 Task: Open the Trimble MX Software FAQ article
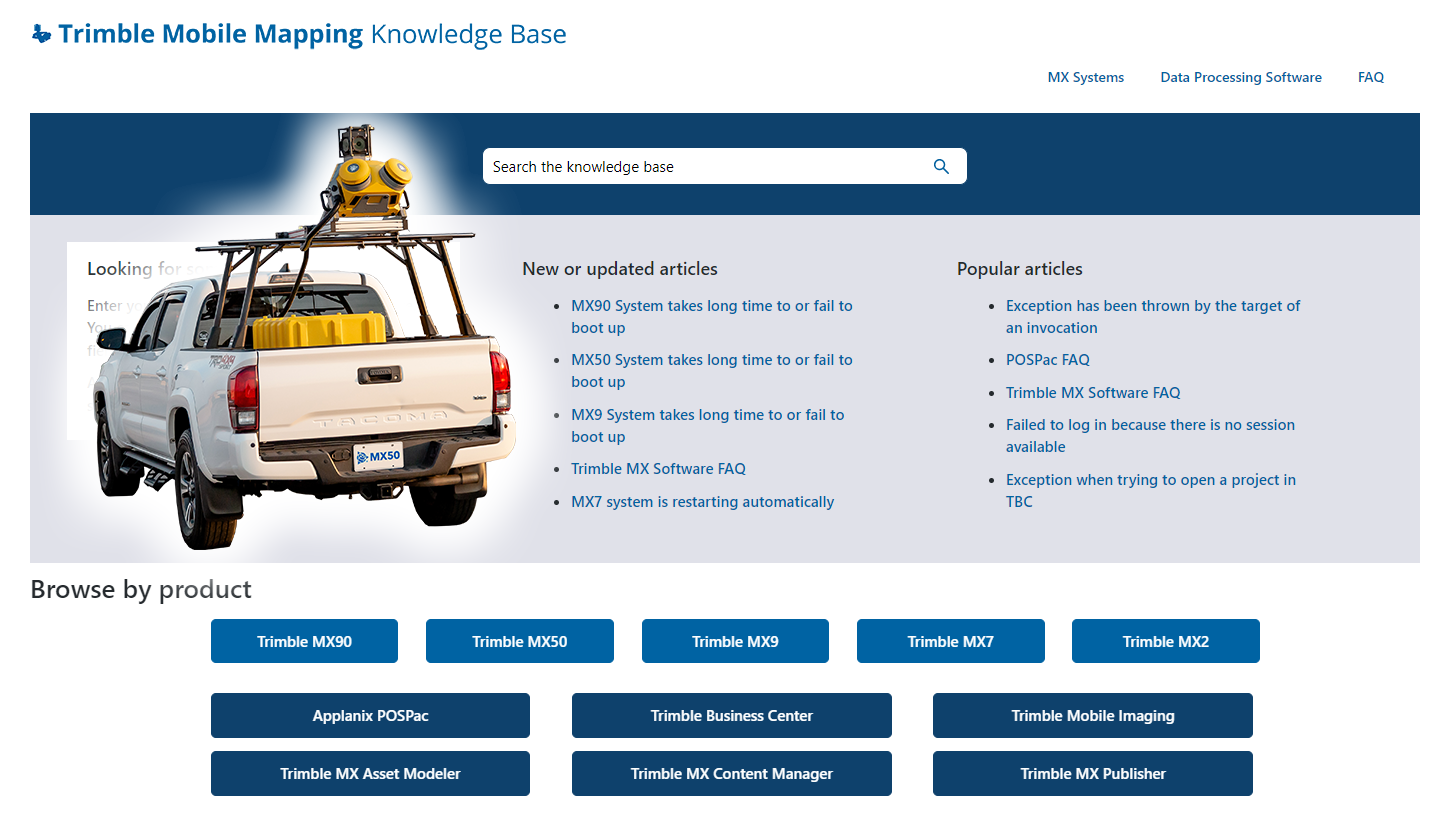coord(658,468)
